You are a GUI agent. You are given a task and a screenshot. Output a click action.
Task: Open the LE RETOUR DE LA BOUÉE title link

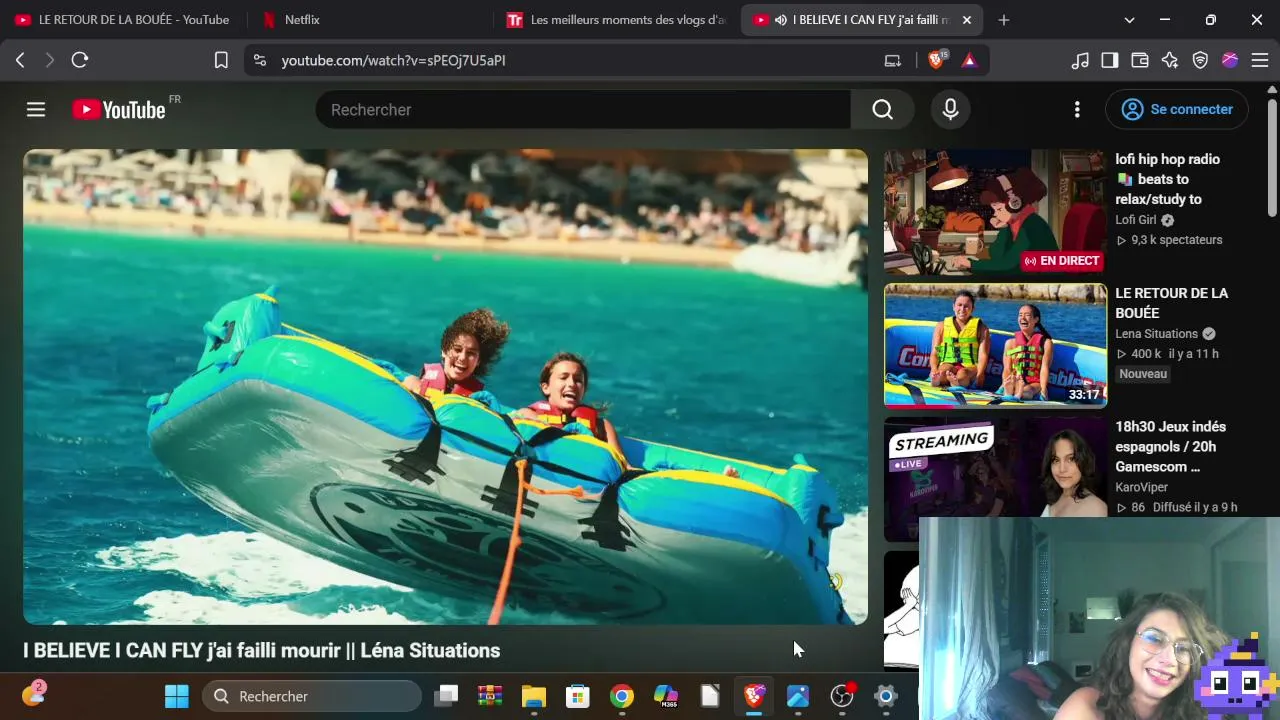1172,303
